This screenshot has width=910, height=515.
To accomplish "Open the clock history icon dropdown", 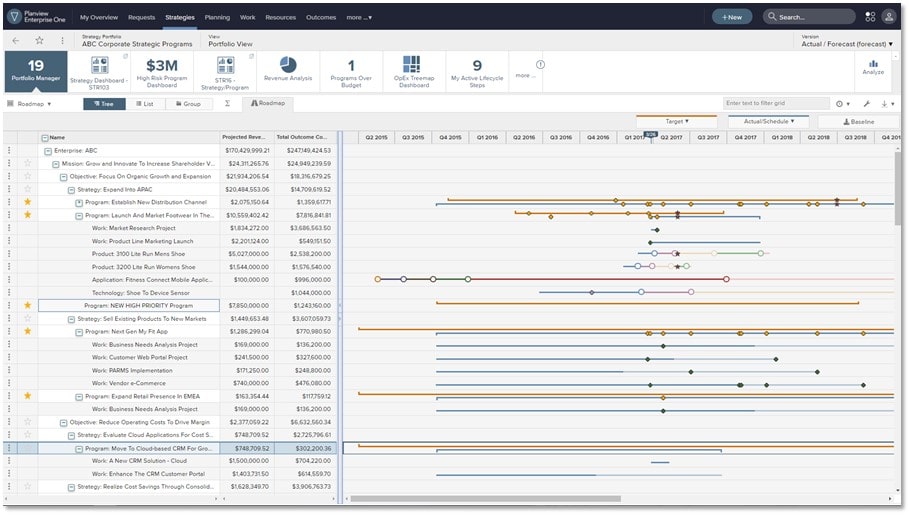I will pos(842,104).
